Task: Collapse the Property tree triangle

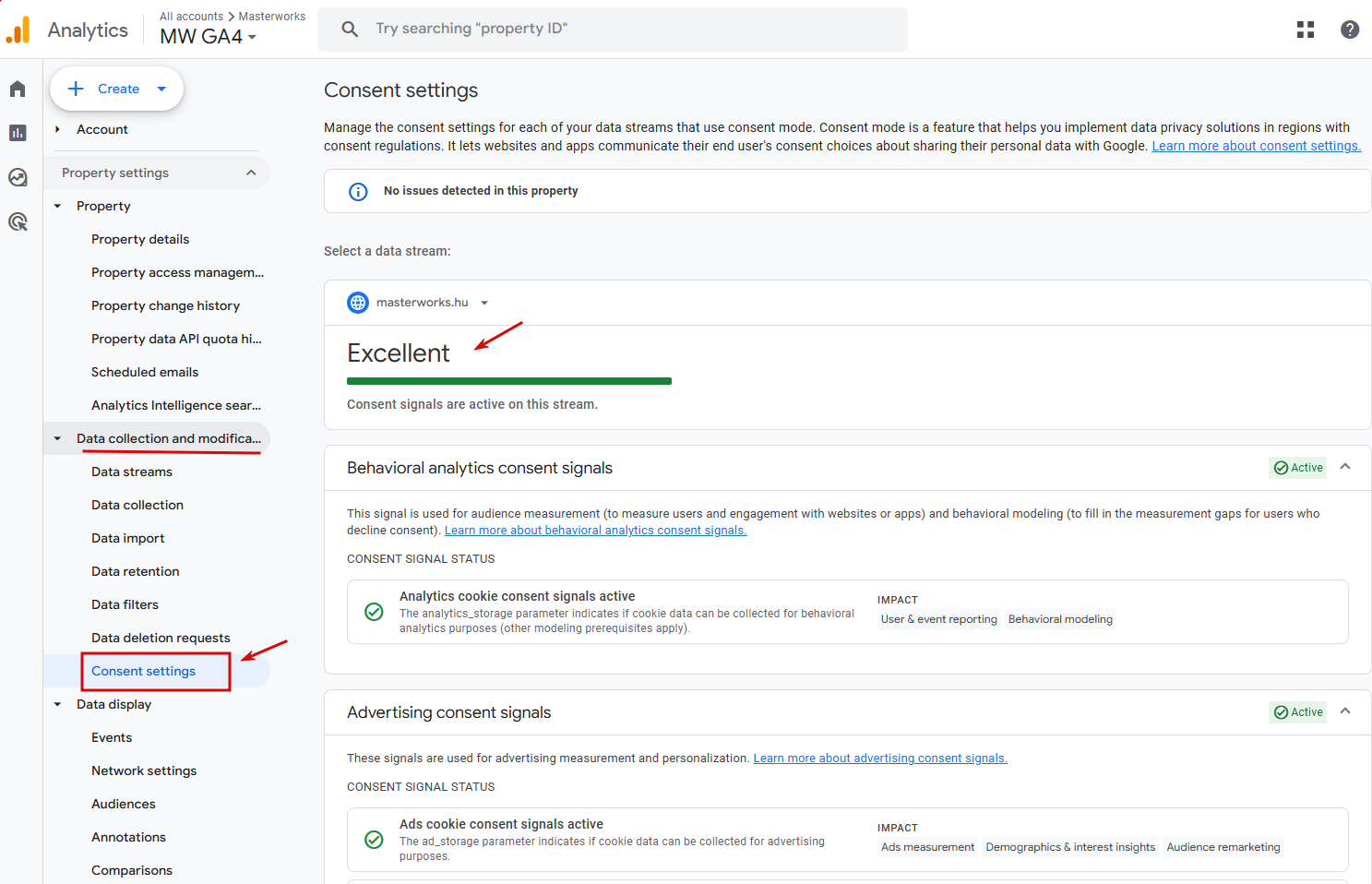Action: tap(57, 206)
